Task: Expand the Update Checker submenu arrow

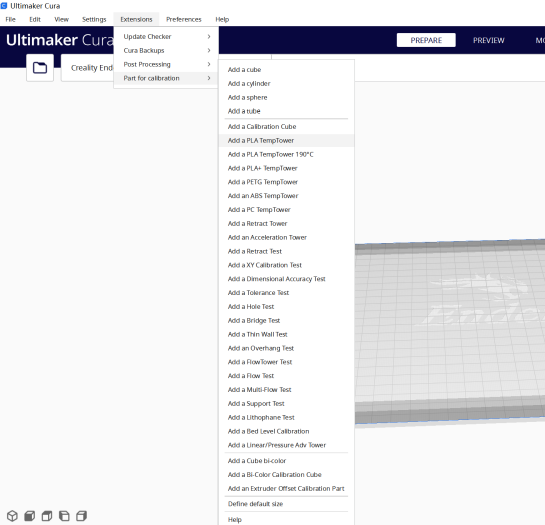Action: [209, 37]
